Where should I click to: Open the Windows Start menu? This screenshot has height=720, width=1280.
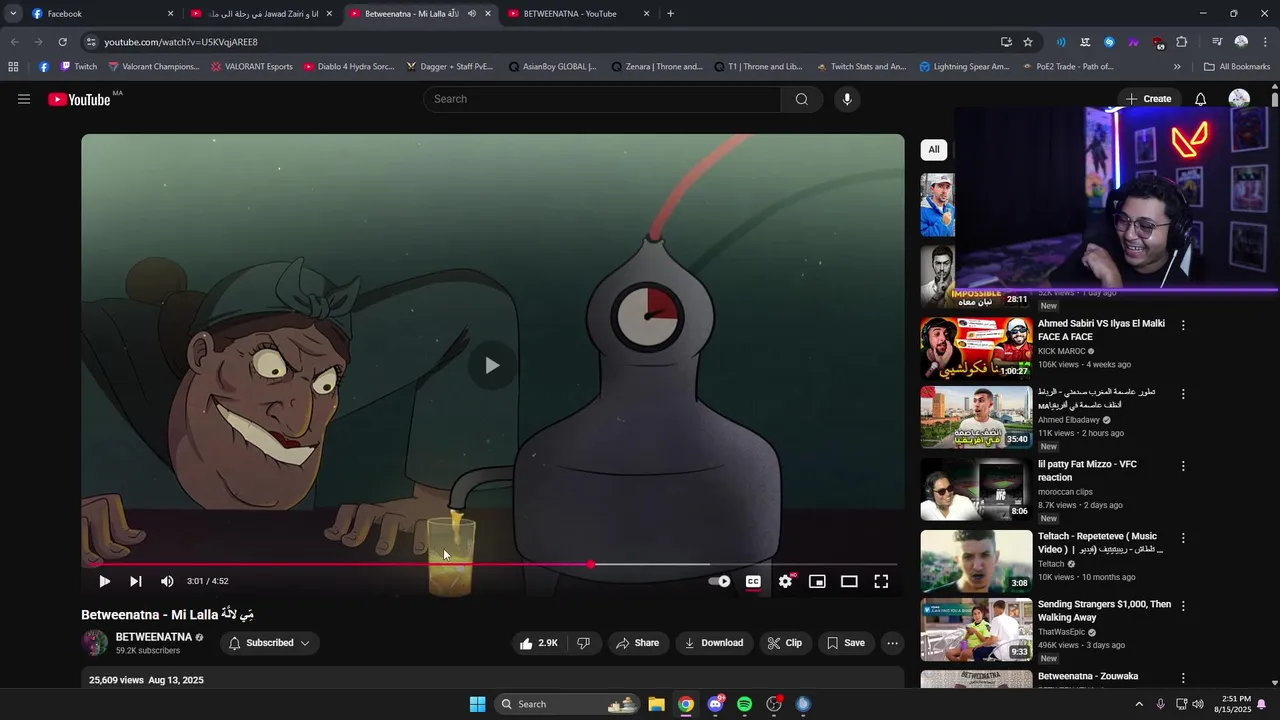477,704
